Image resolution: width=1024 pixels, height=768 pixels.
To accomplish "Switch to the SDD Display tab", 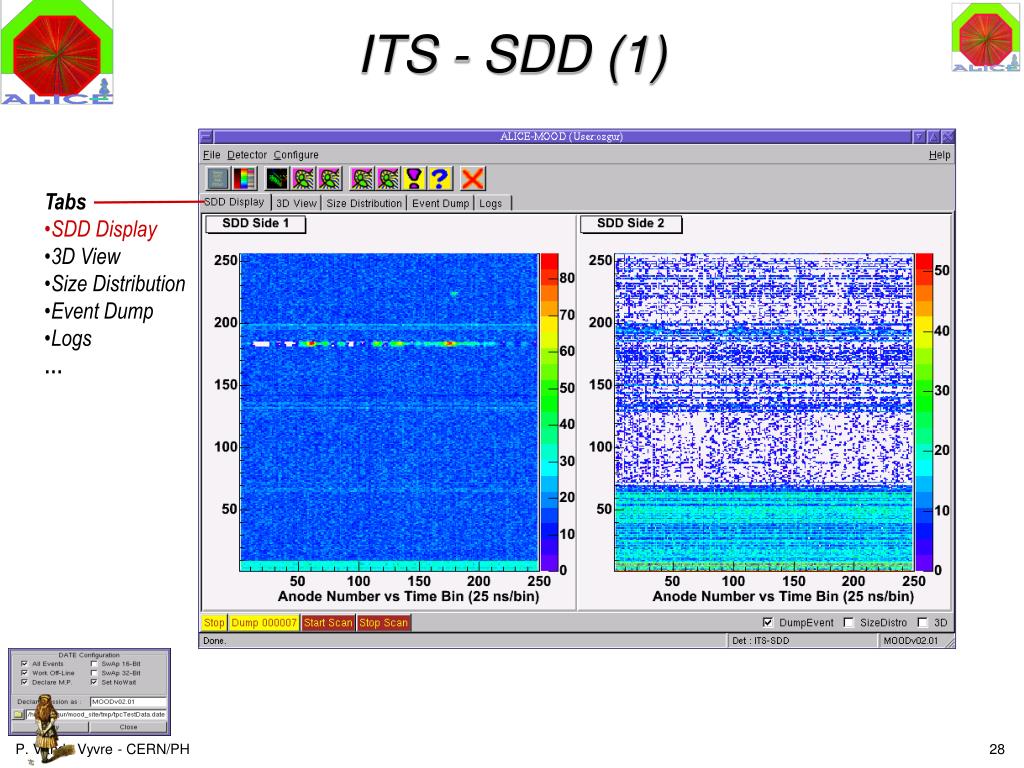I will click(x=234, y=202).
